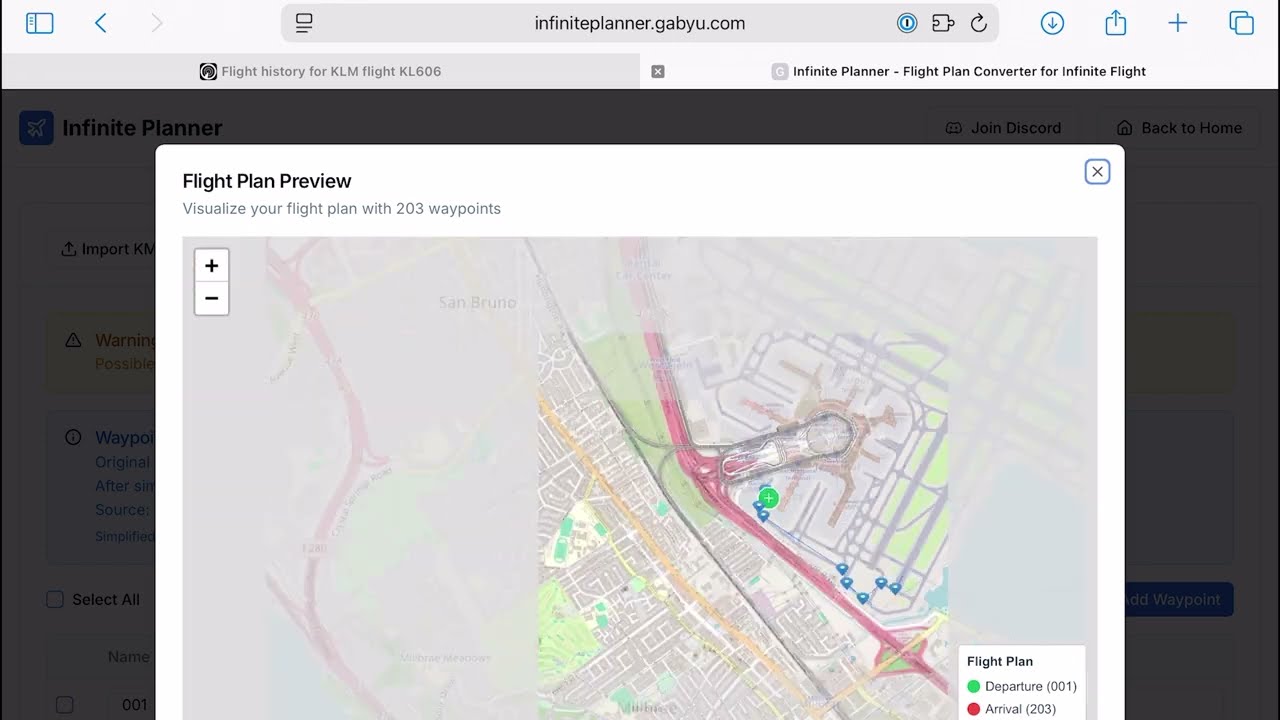
Task: Click the waypoint info circle icon
Action: 73,437
